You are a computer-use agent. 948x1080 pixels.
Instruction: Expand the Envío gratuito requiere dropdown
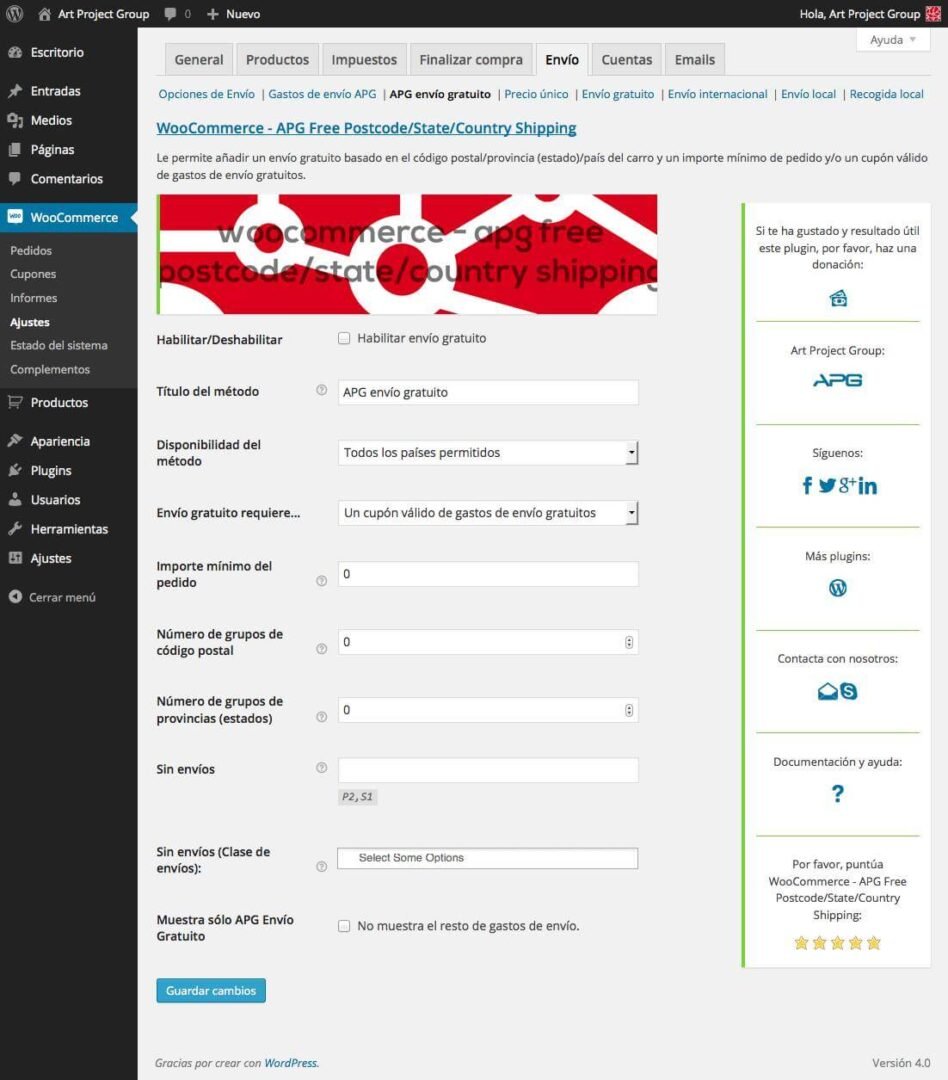(488, 513)
